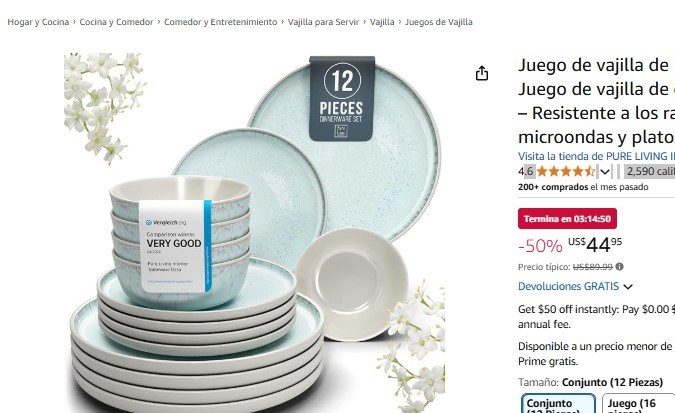The height and width of the screenshot is (413, 675).
Task: Go to the Vajilla breadcrumb
Action: pos(382,22)
